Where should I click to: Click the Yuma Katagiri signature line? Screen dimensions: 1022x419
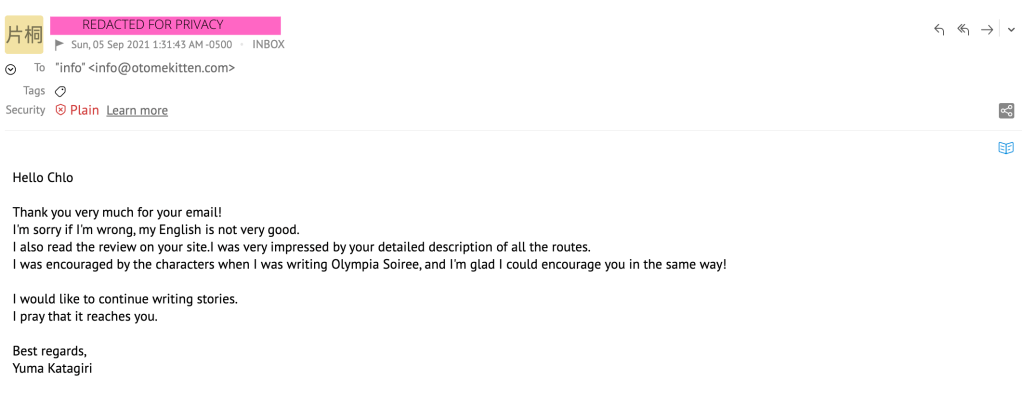53,369
